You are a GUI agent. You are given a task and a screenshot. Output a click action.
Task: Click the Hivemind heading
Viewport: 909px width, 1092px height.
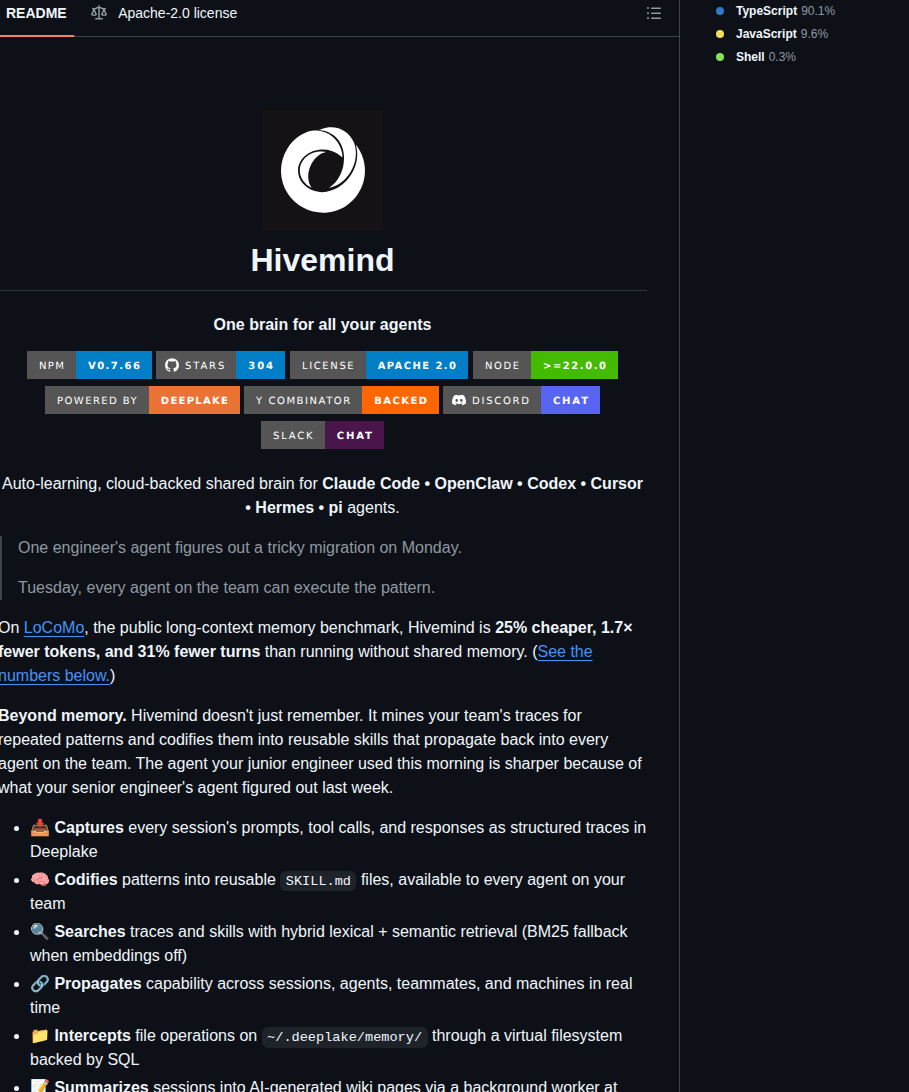point(323,260)
